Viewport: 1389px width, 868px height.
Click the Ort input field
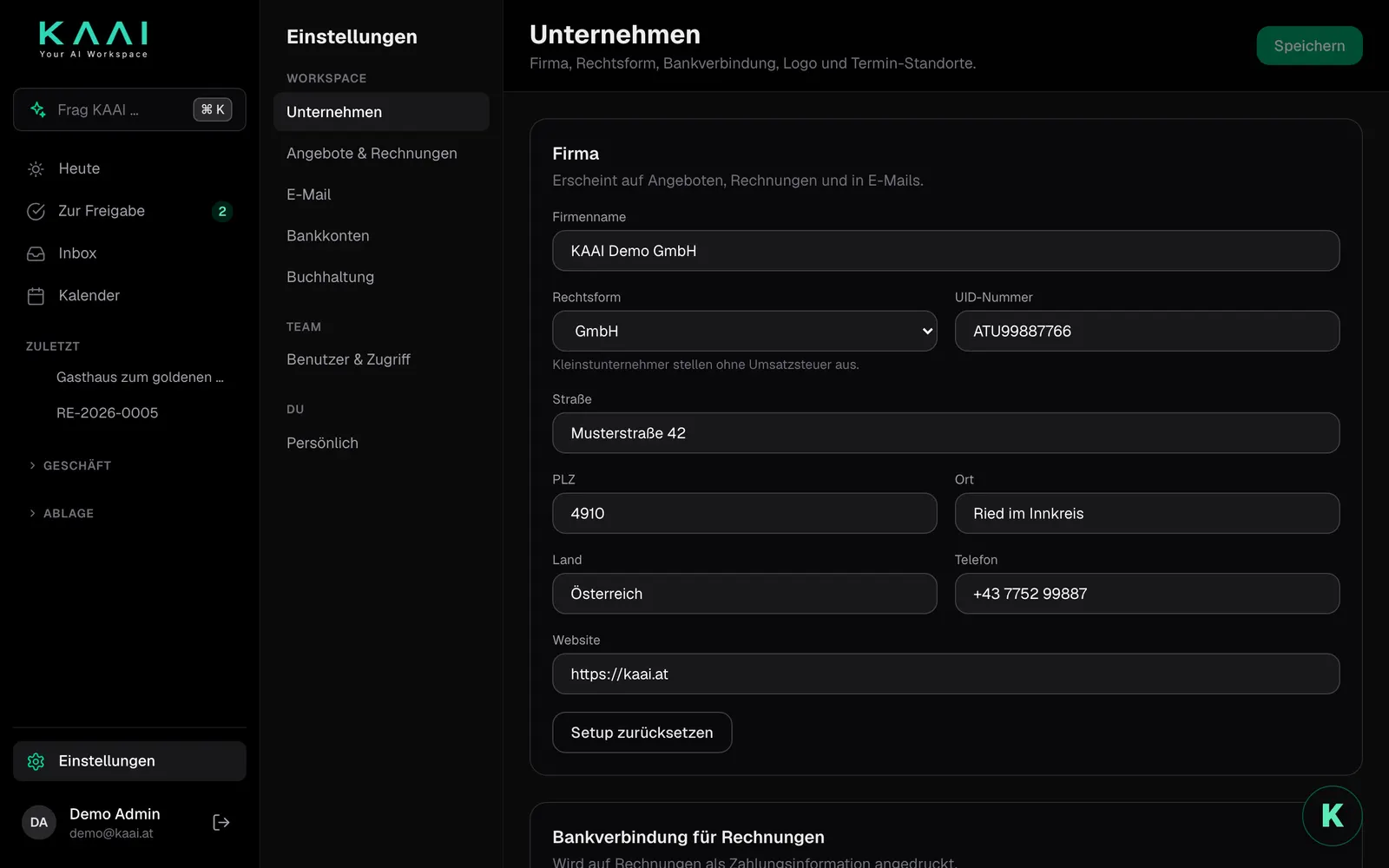pos(1147,513)
